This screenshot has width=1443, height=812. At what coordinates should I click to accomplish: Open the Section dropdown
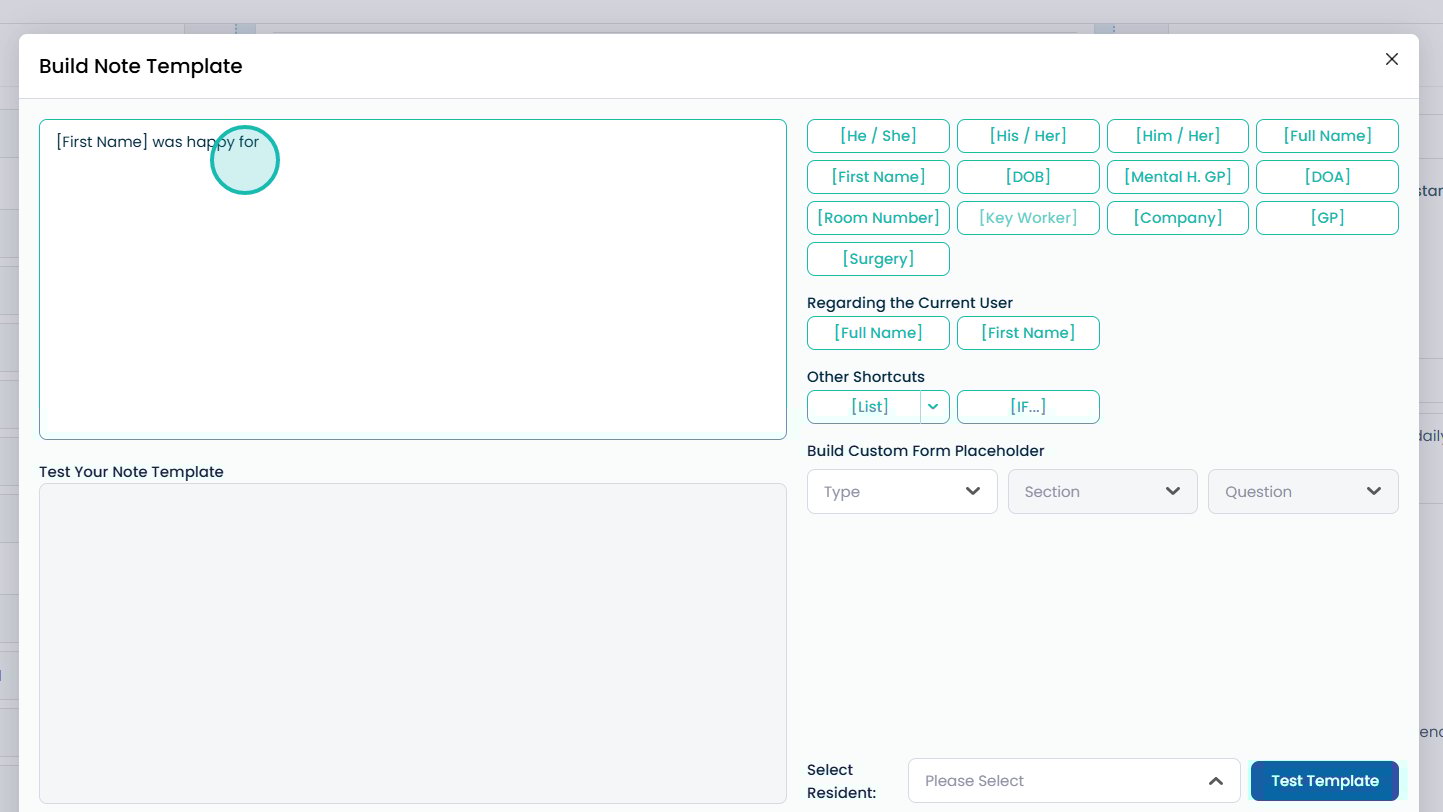click(x=1102, y=492)
